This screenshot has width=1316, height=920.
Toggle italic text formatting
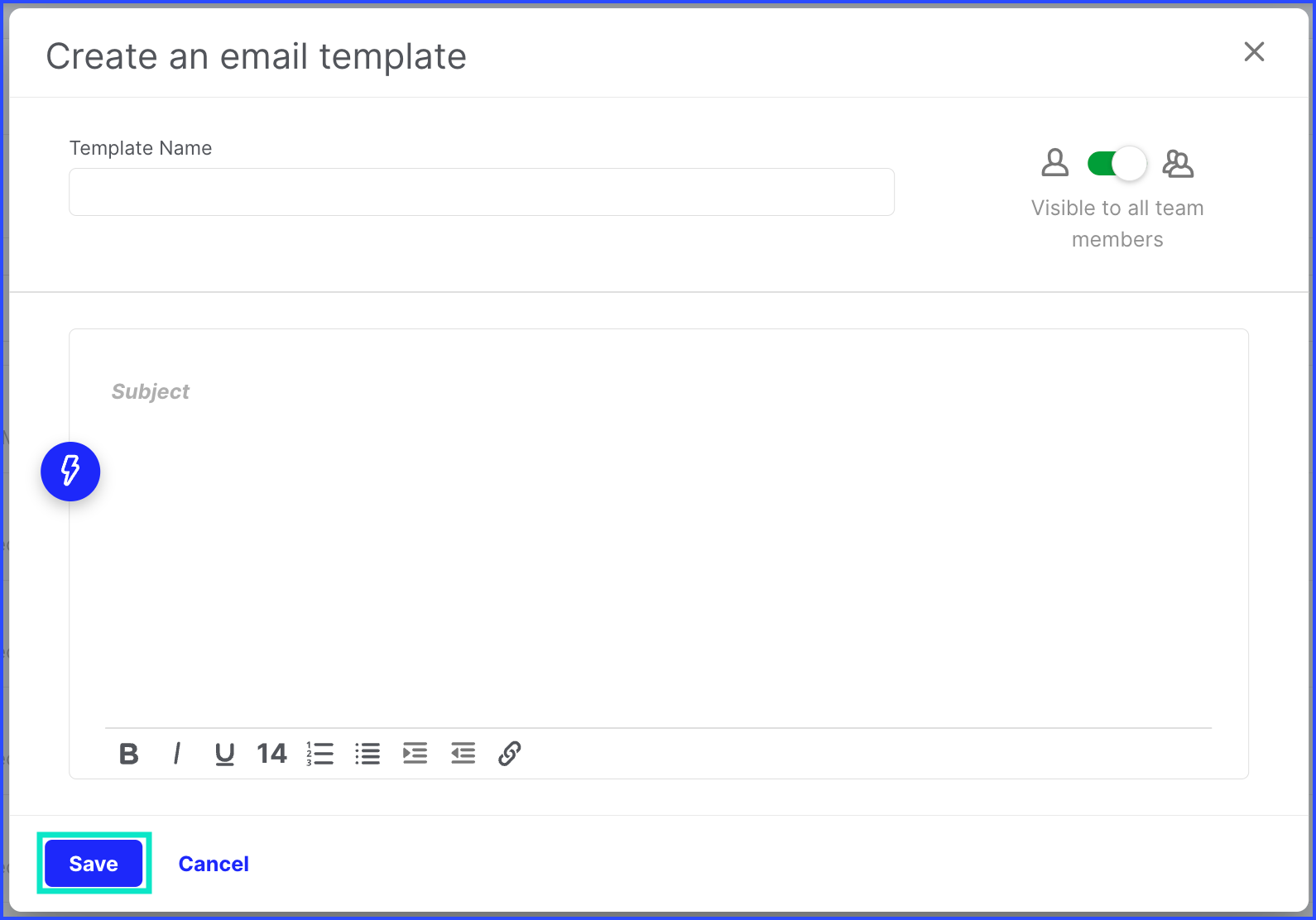pyautogui.click(x=176, y=754)
